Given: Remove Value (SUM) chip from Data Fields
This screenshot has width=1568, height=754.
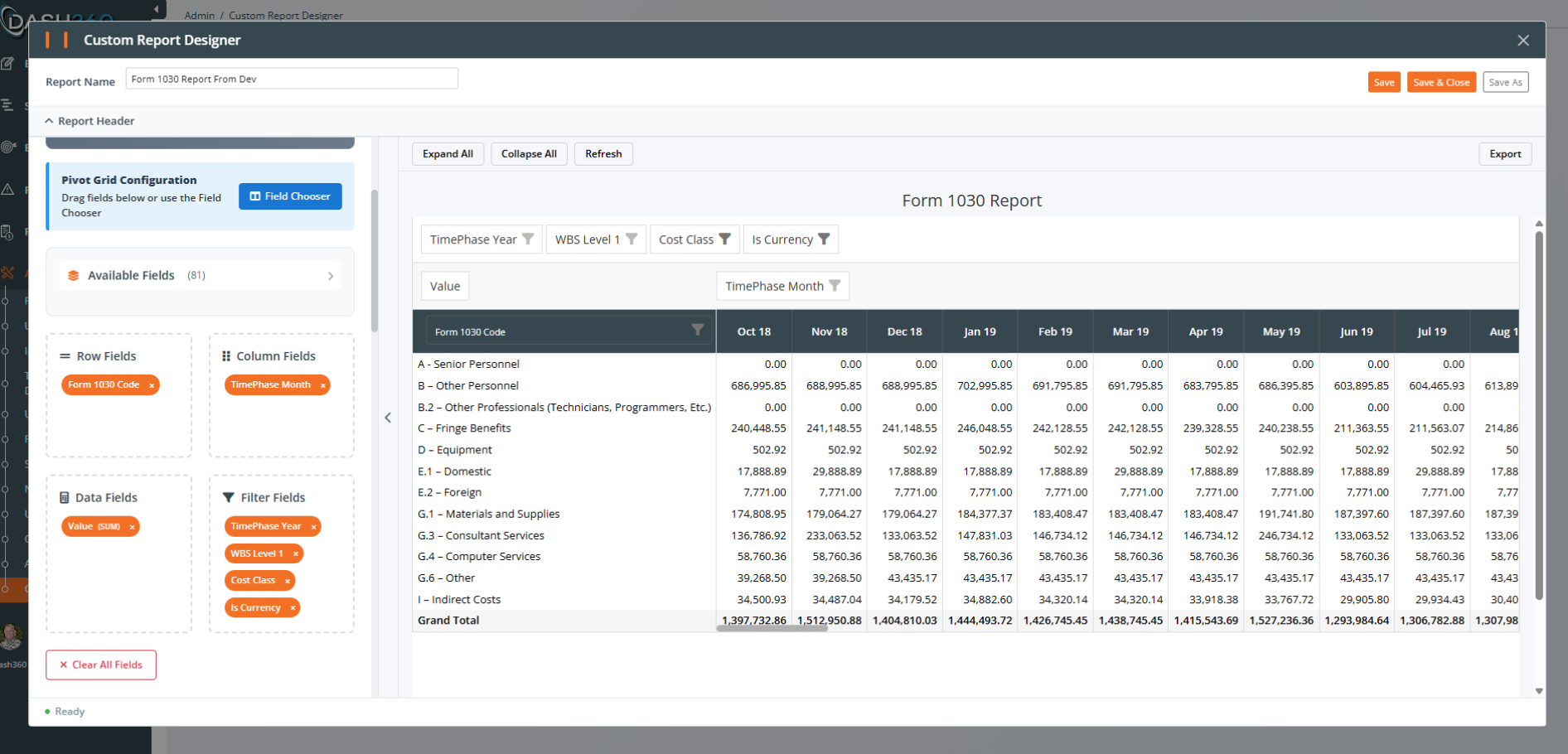Looking at the screenshot, I should (132, 527).
